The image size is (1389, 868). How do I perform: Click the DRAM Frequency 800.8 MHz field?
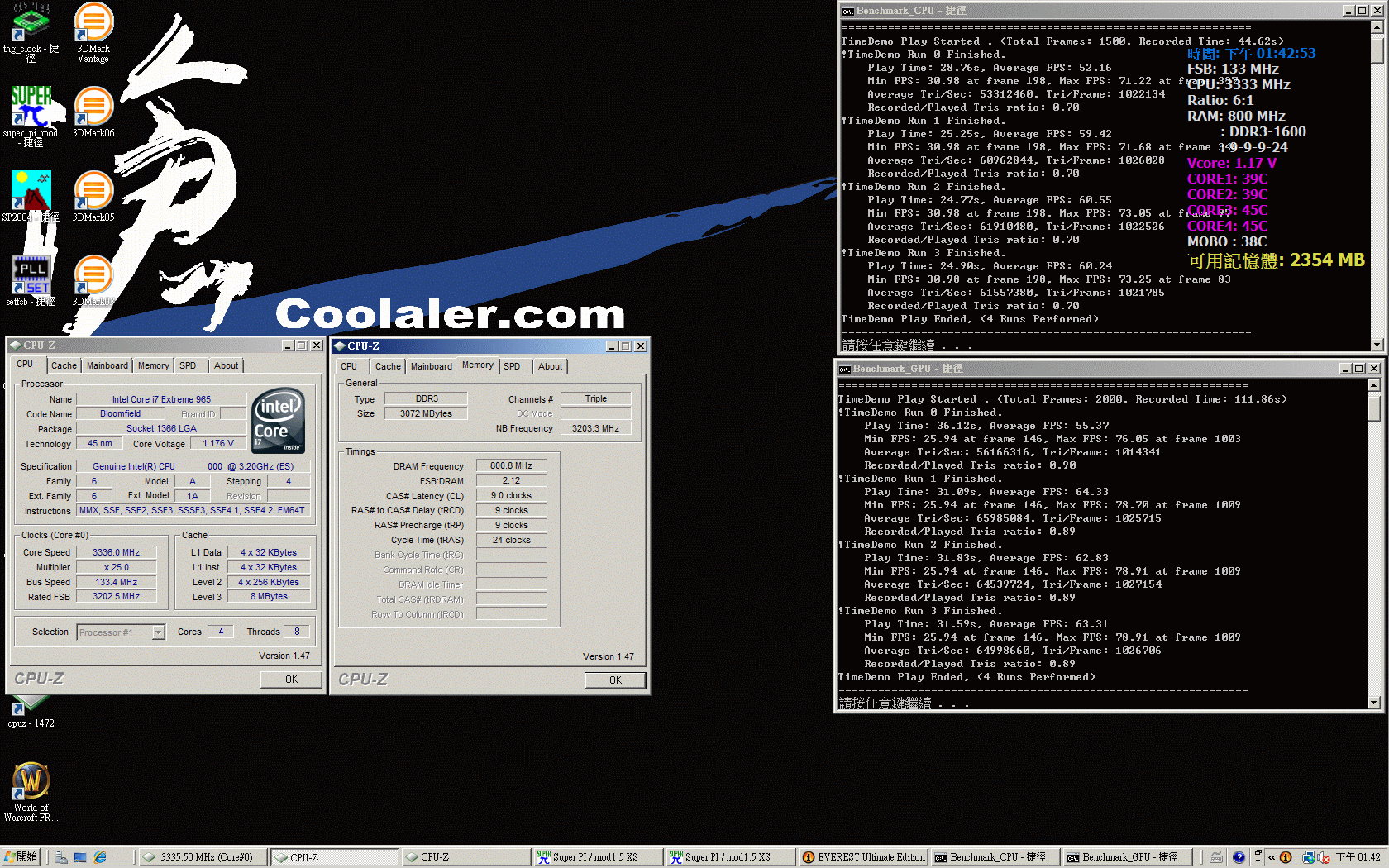click(x=511, y=466)
